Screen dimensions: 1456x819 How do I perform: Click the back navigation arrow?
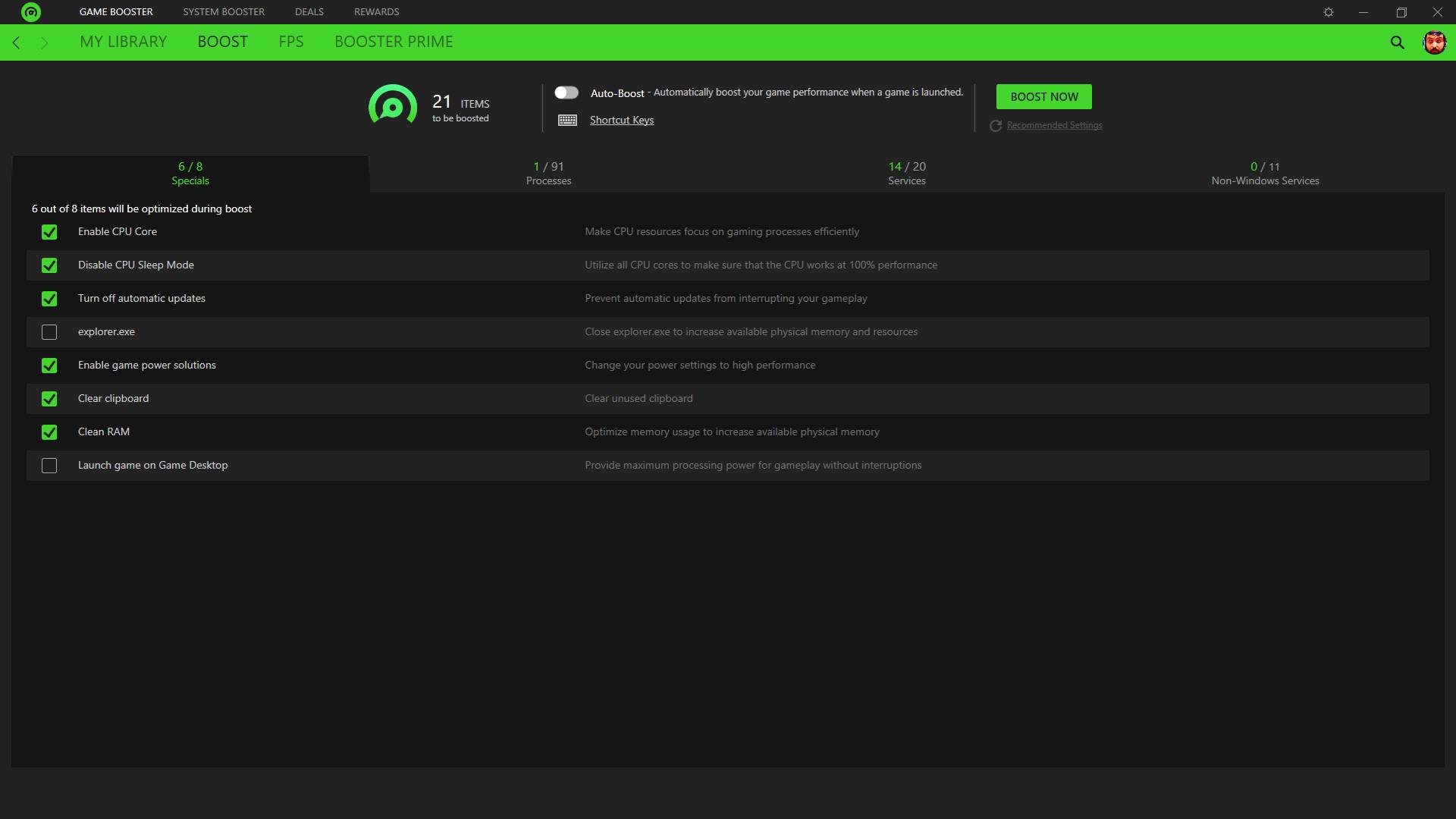click(x=16, y=42)
